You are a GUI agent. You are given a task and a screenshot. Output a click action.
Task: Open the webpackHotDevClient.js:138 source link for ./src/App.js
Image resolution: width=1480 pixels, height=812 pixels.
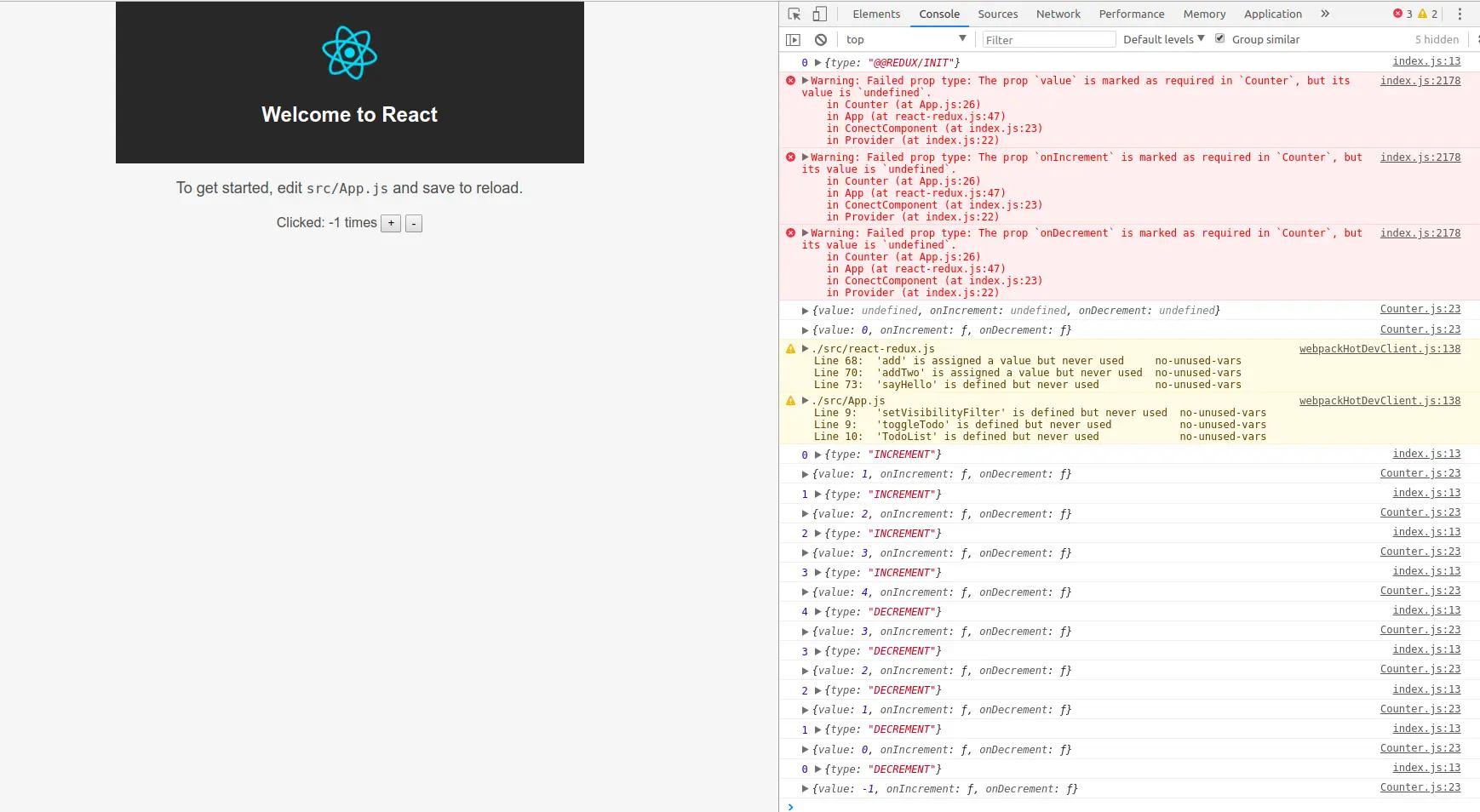[x=1379, y=401]
